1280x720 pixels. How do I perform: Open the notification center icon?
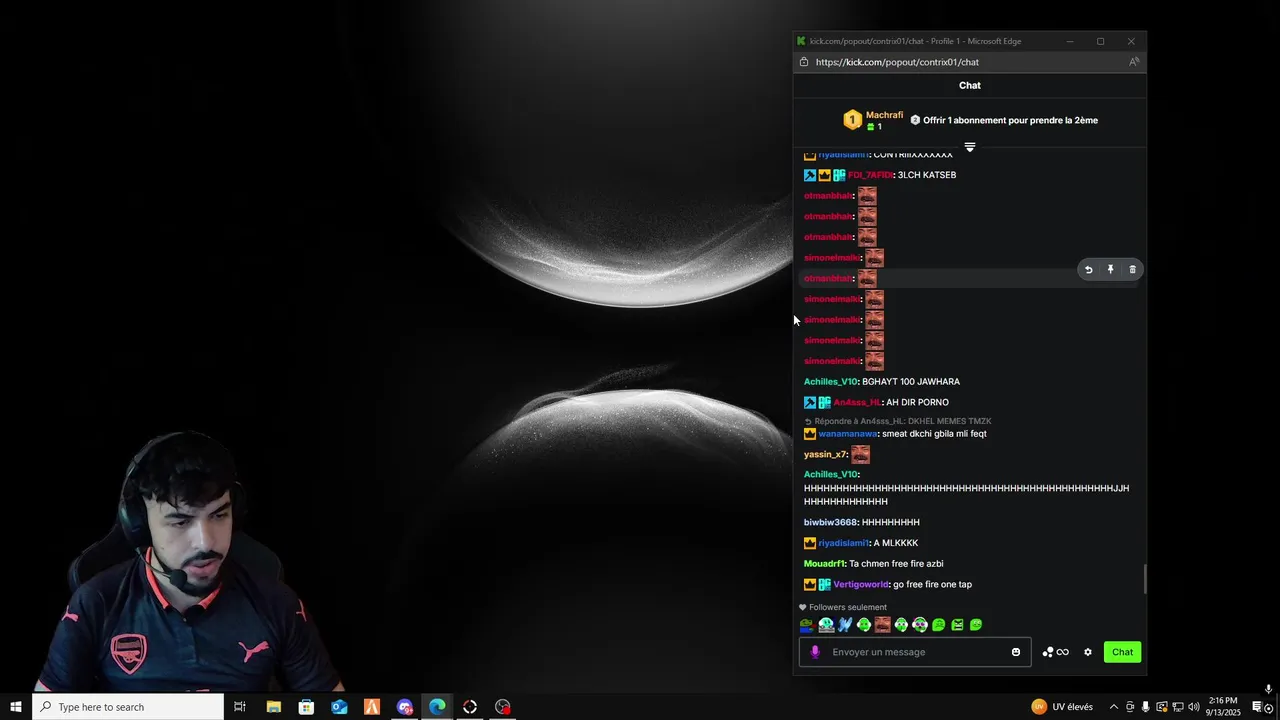click(1257, 707)
